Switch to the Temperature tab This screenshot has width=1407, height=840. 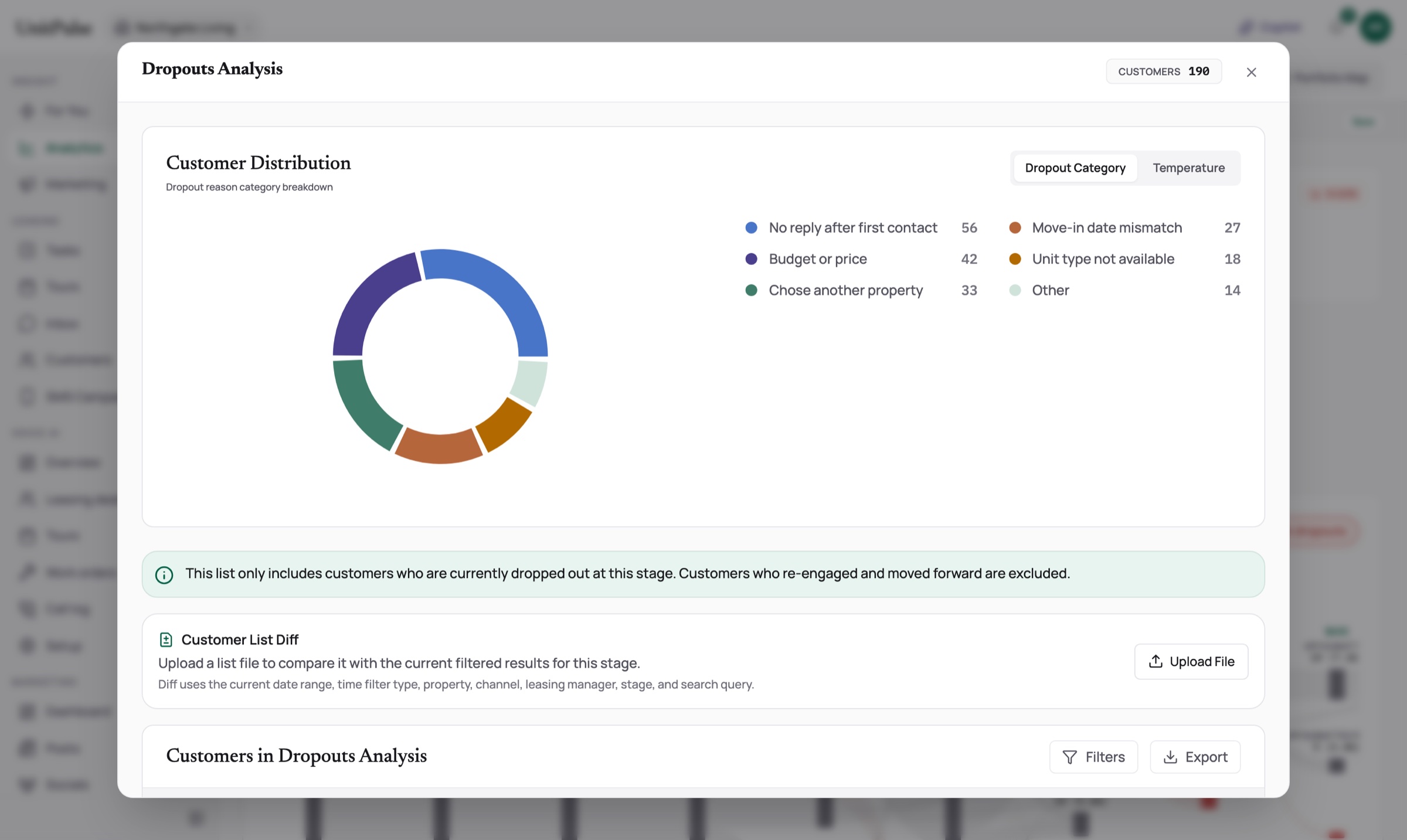1188,168
